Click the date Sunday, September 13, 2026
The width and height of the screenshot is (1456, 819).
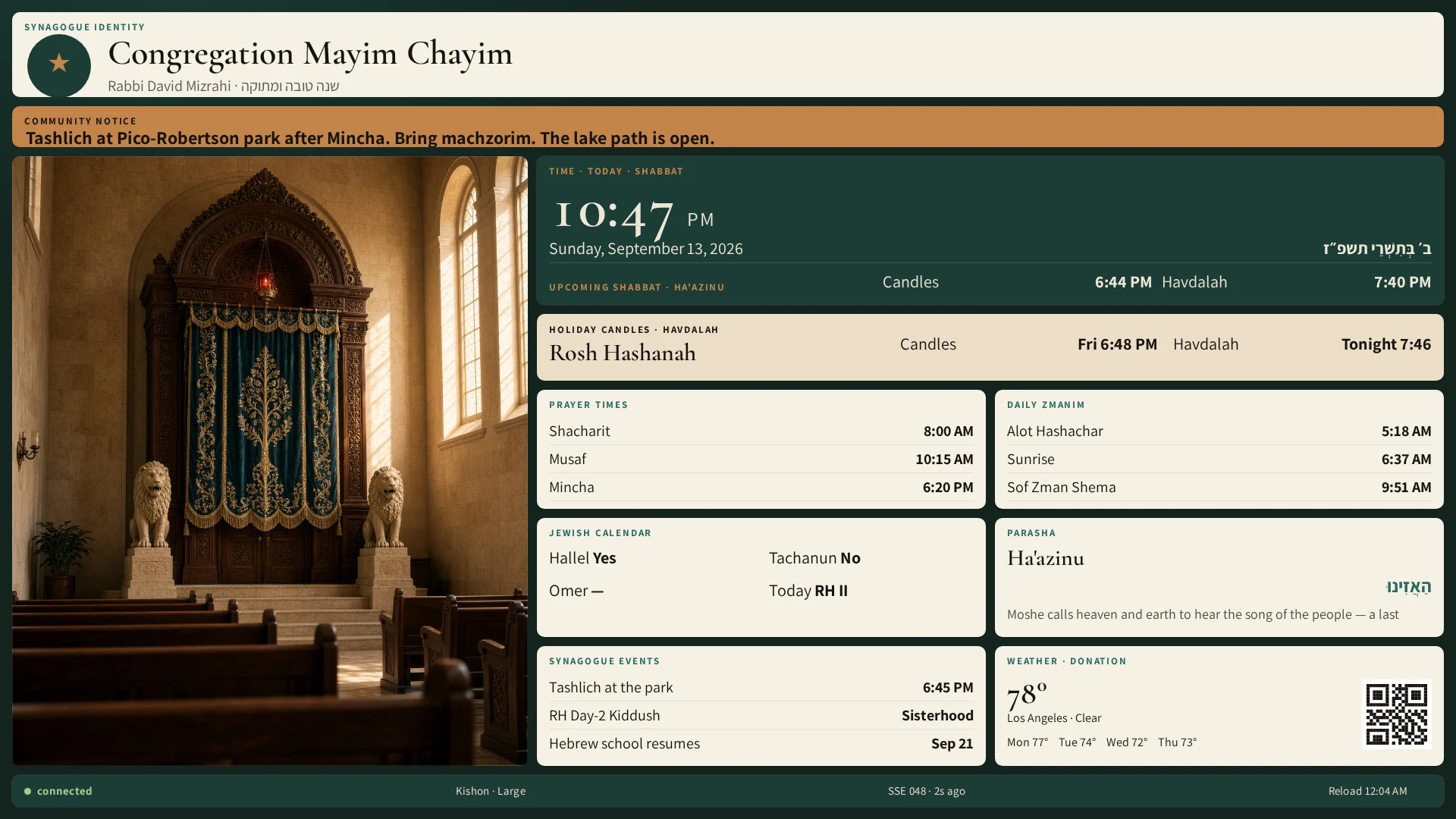click(x=646, y=249)
